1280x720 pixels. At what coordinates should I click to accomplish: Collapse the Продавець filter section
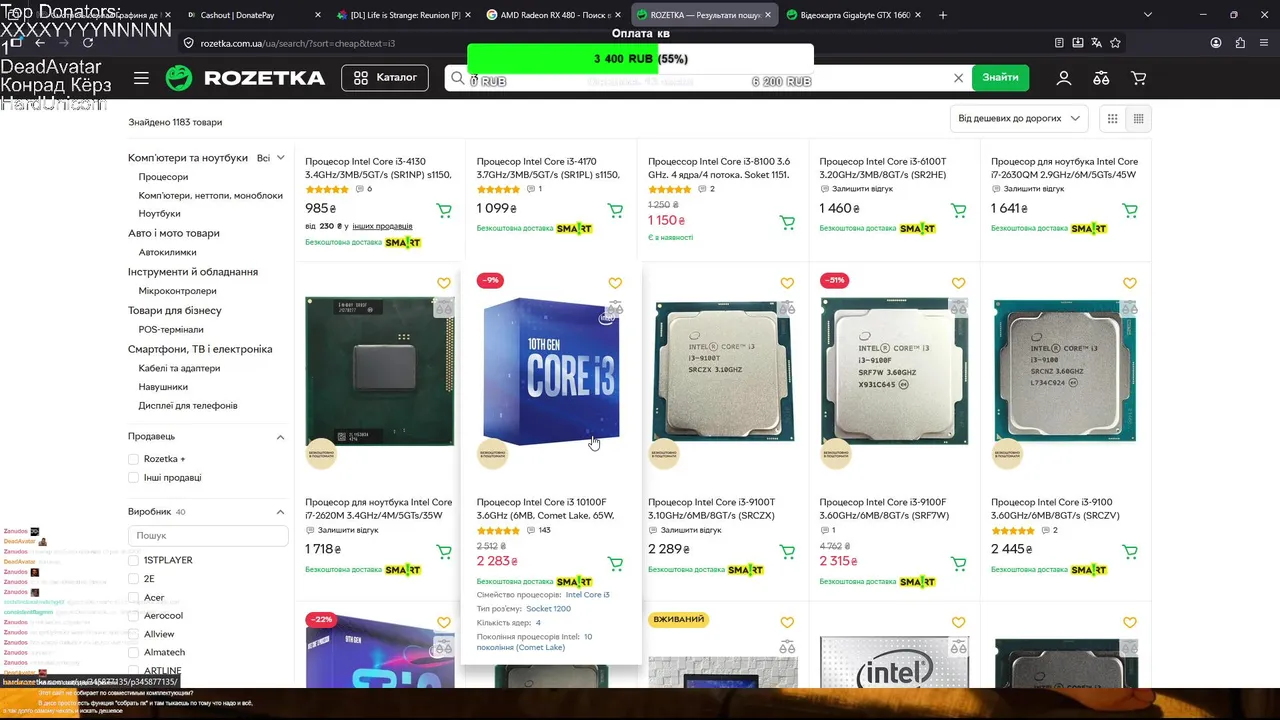[281, 437]
